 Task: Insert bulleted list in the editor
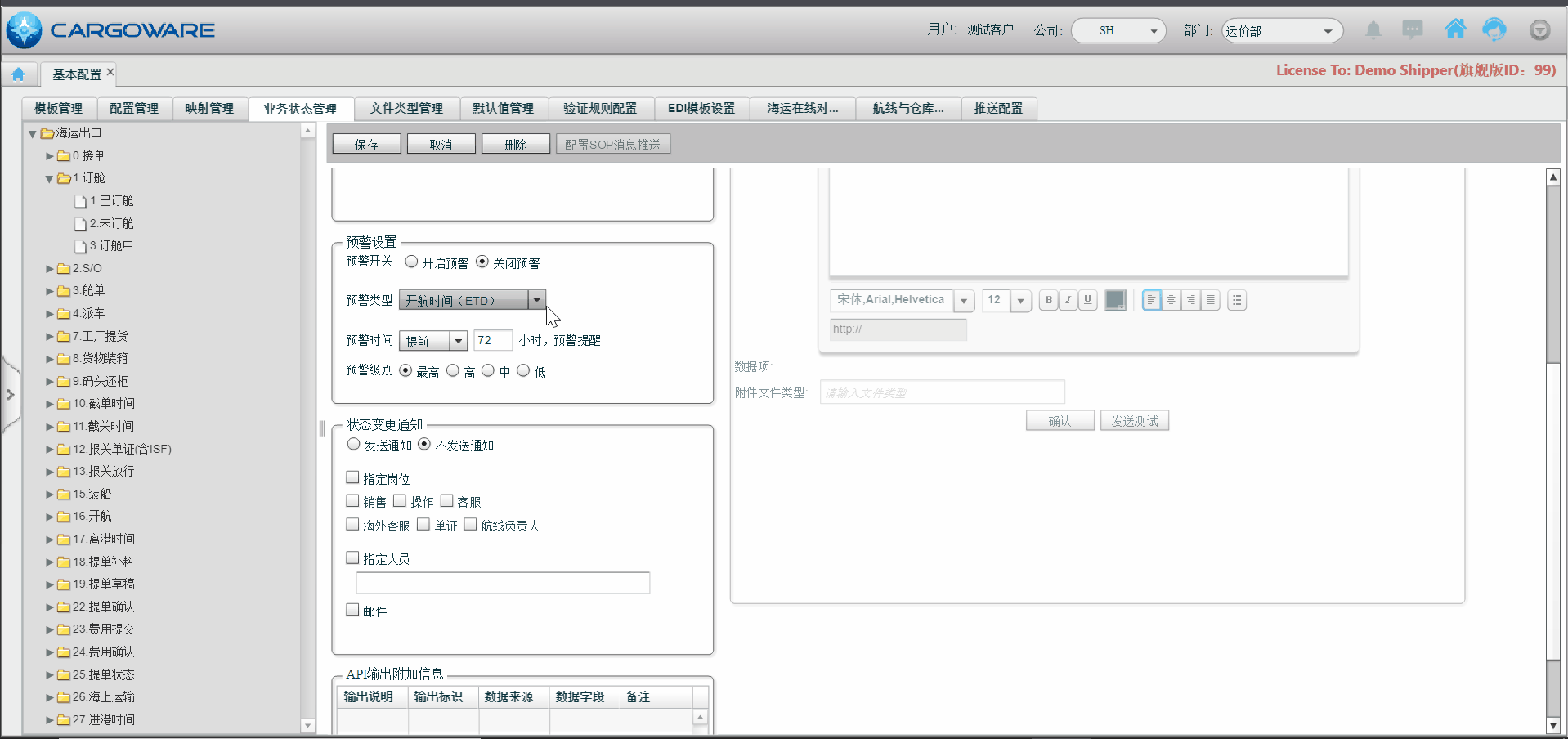click(1237, 300)
